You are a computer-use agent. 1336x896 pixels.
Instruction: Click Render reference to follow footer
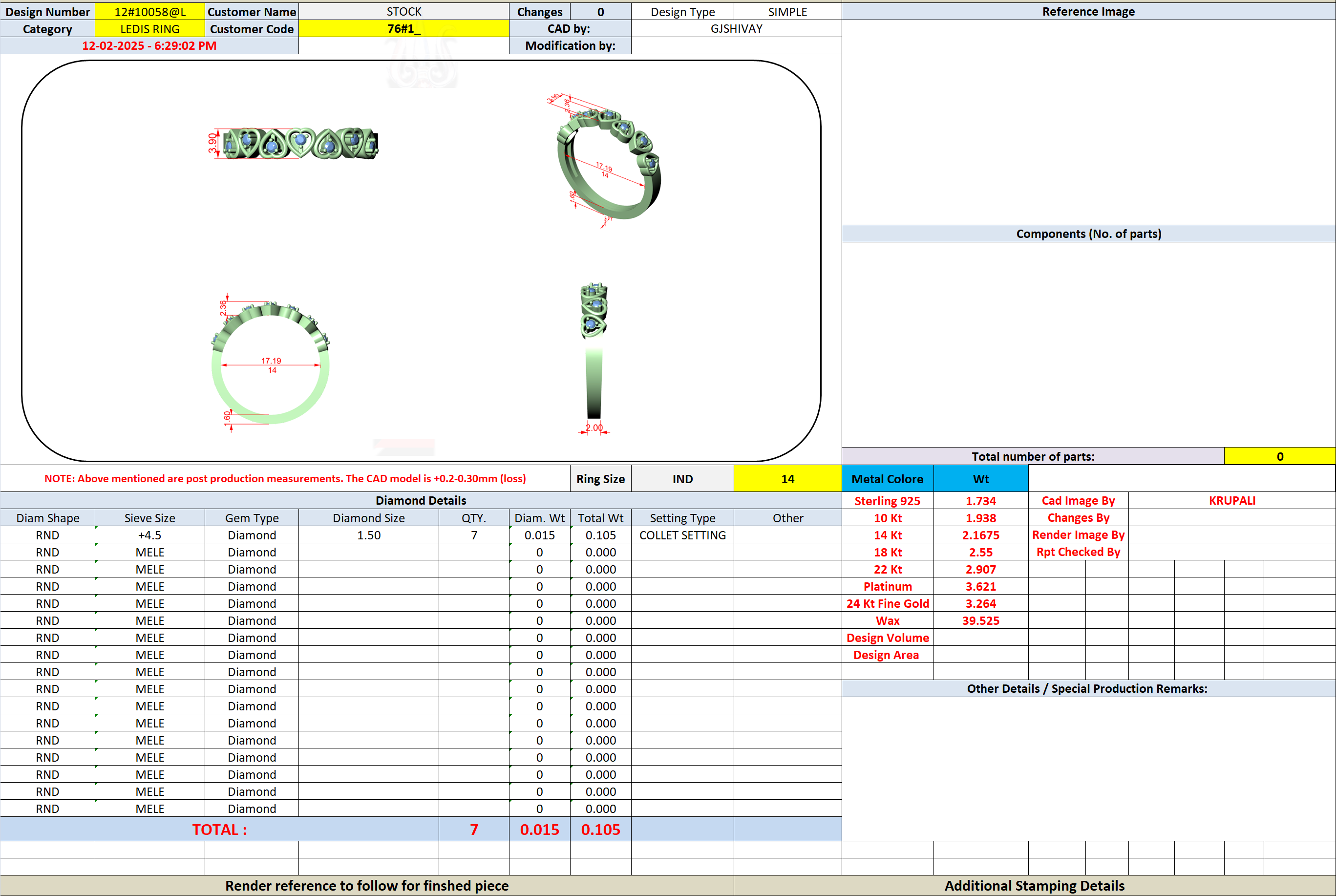(367, 886)
